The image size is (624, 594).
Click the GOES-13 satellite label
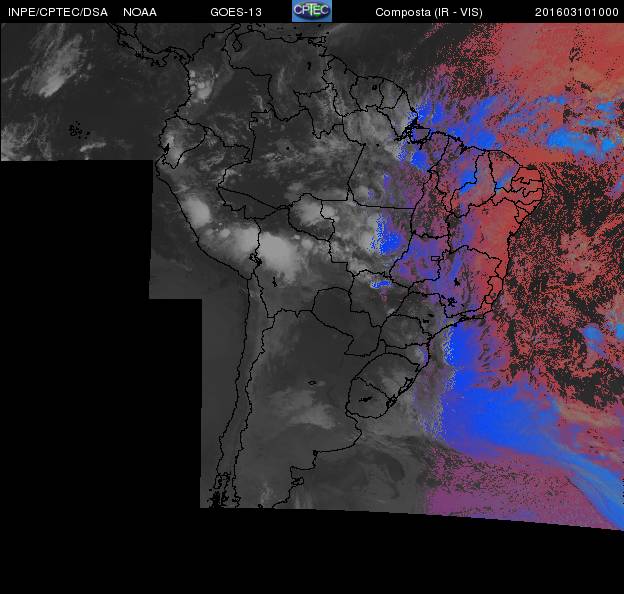[x=236, y=12]
